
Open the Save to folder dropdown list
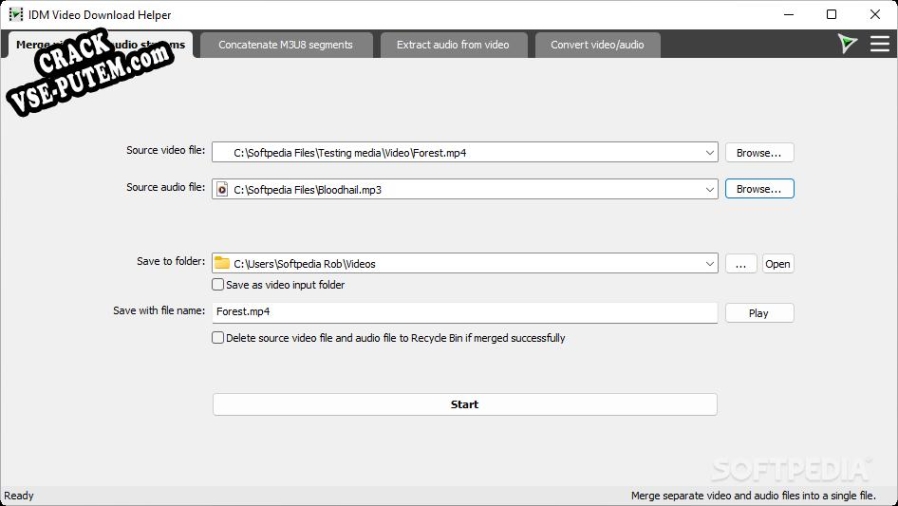(710, 264)
